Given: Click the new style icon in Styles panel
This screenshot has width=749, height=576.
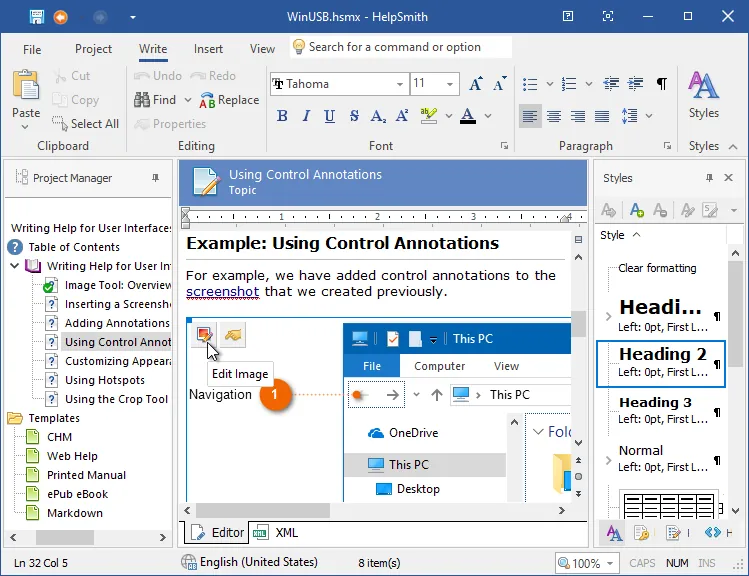Looking at the screenshot, I should (x=636, y=210).
